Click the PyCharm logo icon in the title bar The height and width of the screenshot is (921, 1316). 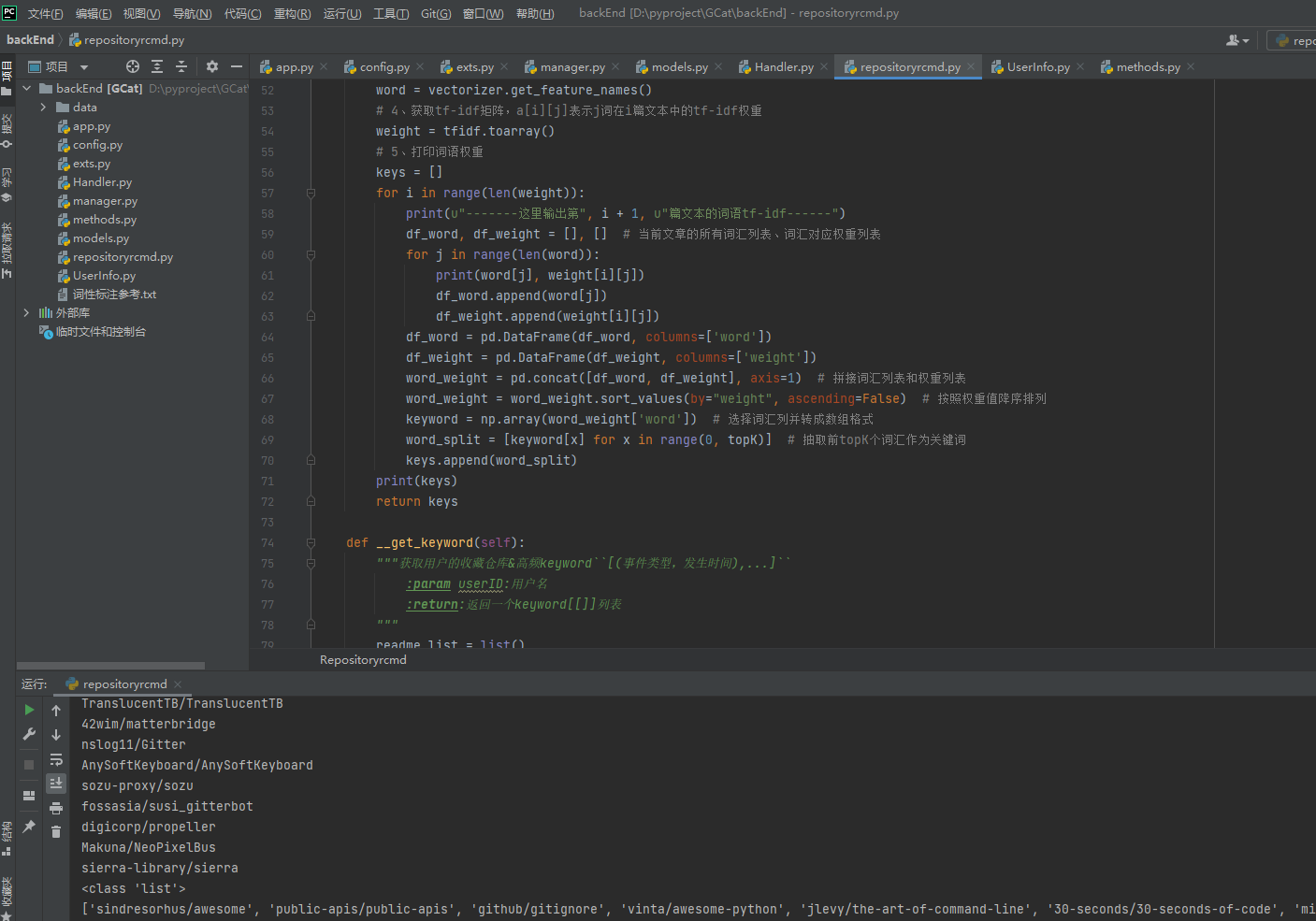click(x=9, y=12)
